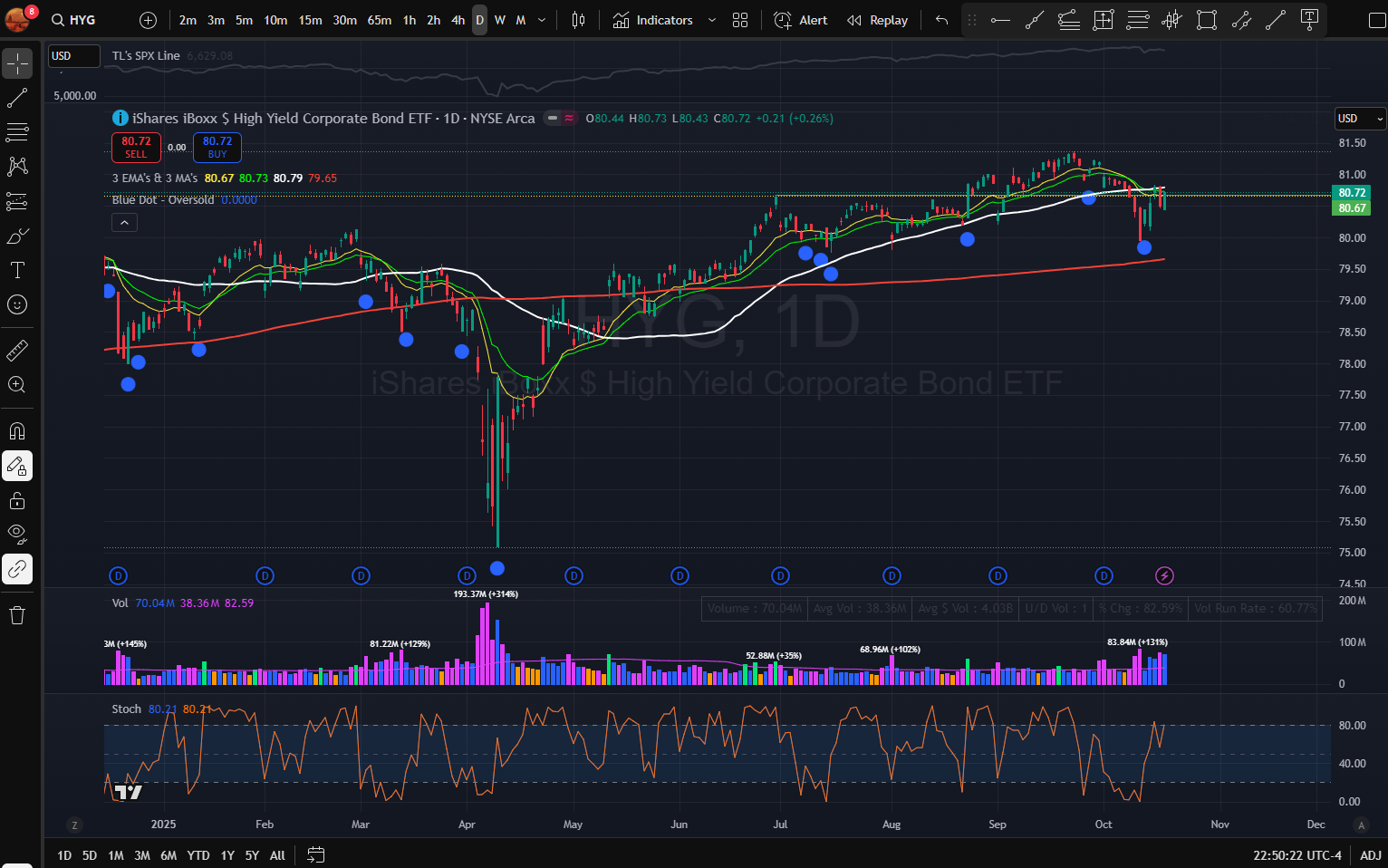Click the time axis Z timezone button

point(74,825)
